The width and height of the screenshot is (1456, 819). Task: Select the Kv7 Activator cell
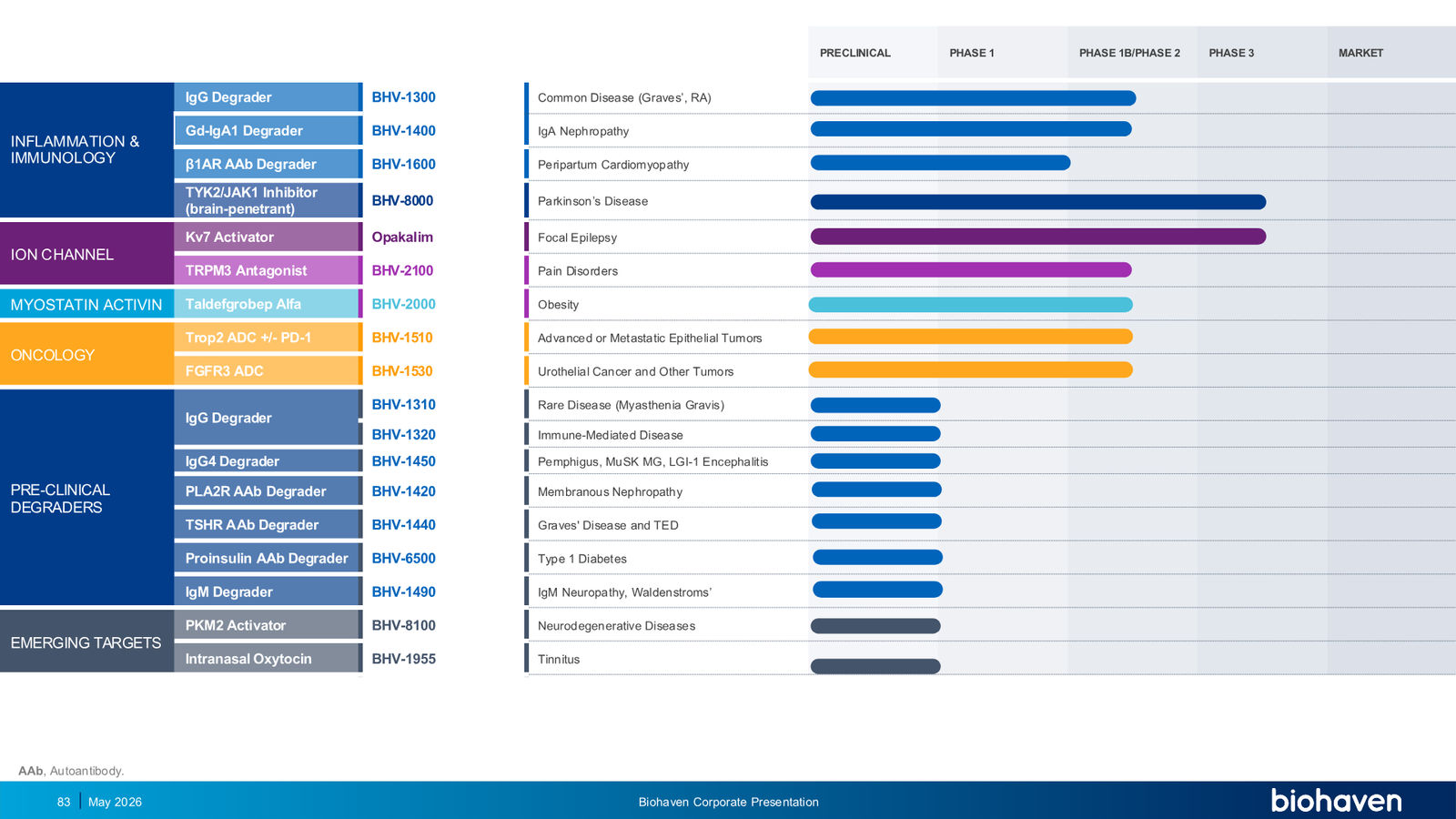tap(268, 237)
